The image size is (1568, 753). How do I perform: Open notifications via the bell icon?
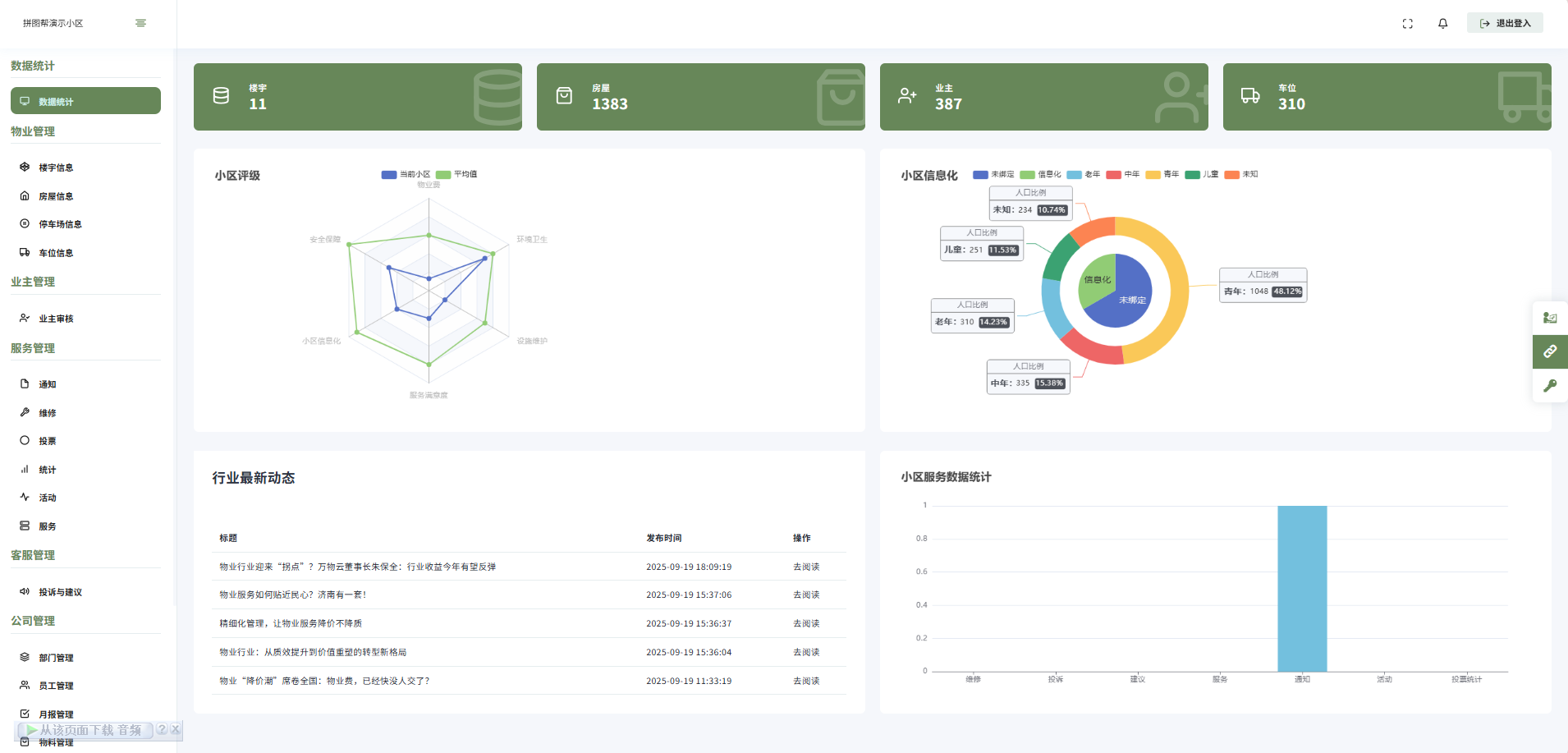[x=1442, y=24]
